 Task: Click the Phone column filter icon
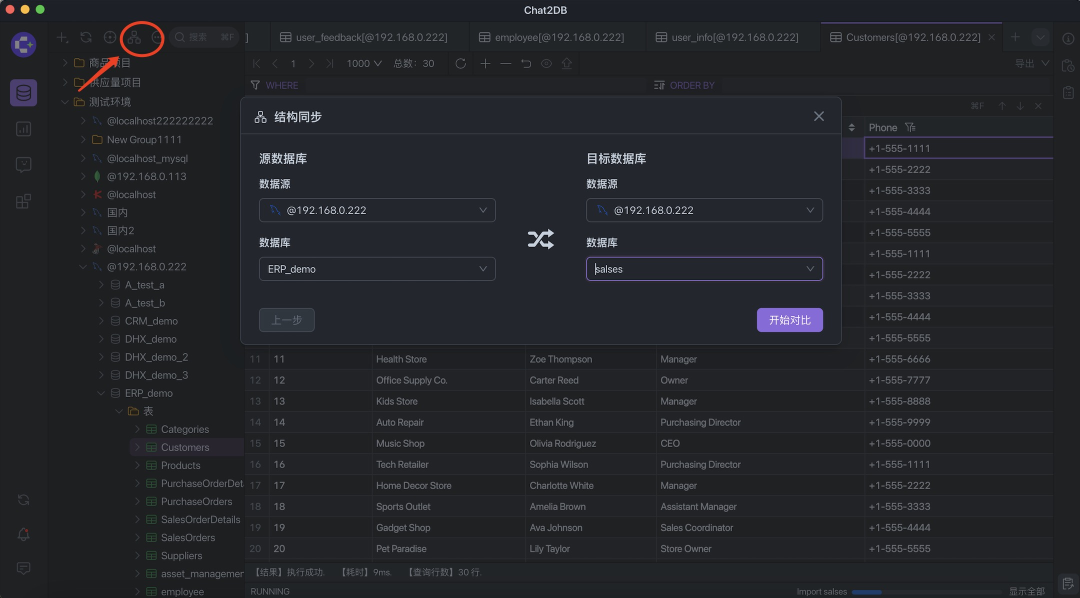point(910,128)
